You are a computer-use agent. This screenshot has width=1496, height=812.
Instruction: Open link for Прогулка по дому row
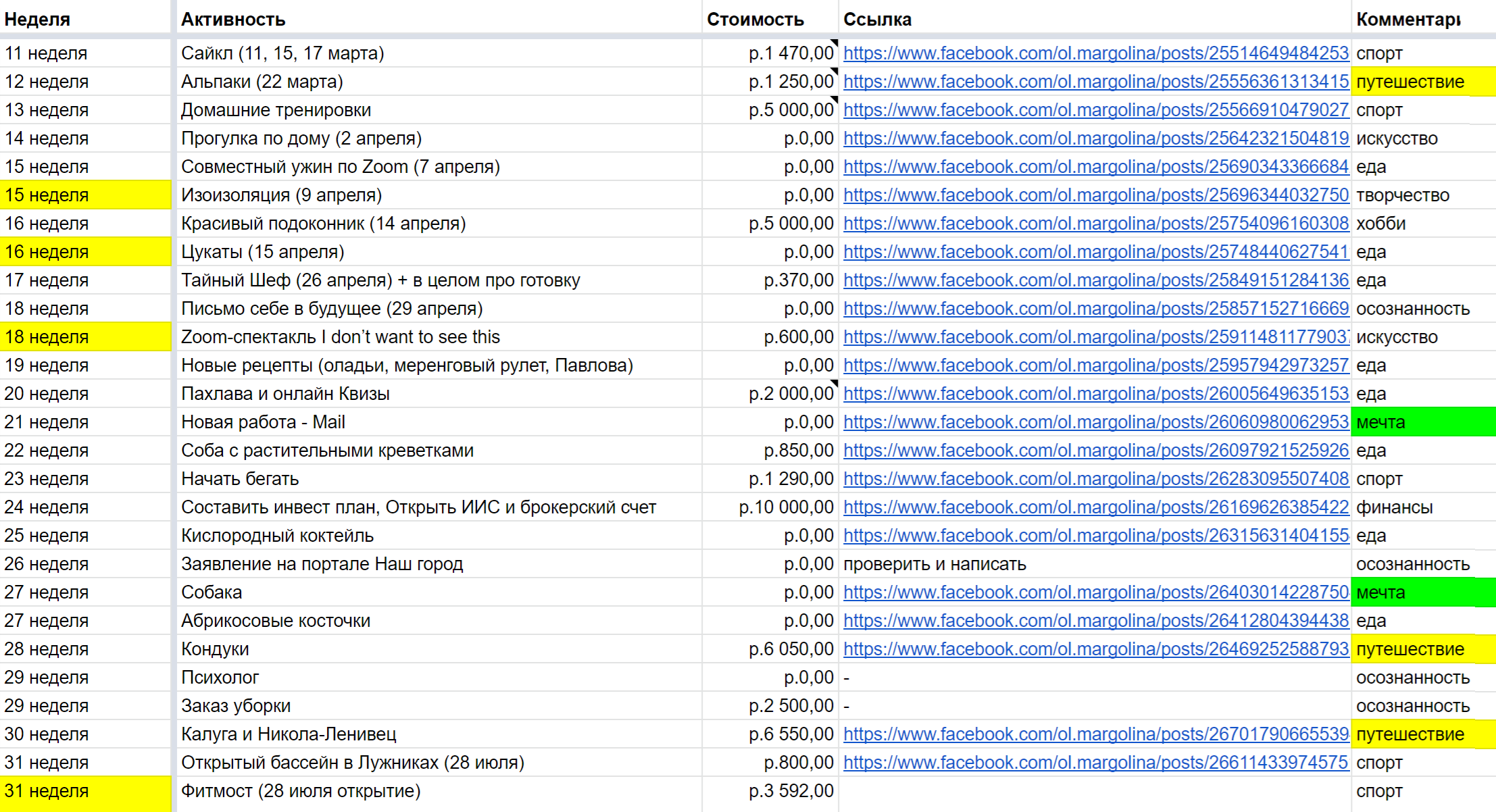1095,138
